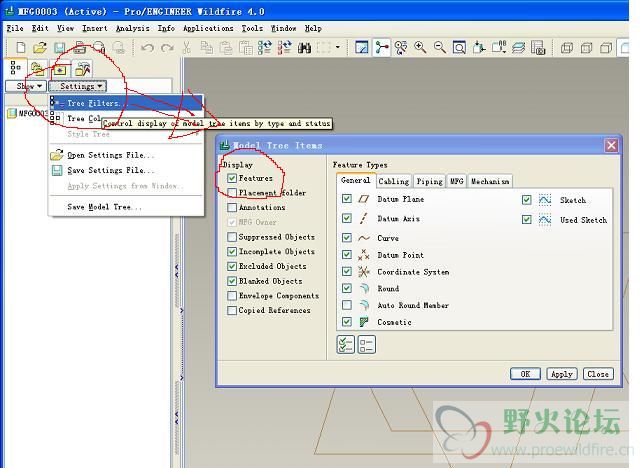Choose Save Model Tree menu entry
Viewport: 644px width, 468px height.
pos(126,207)
